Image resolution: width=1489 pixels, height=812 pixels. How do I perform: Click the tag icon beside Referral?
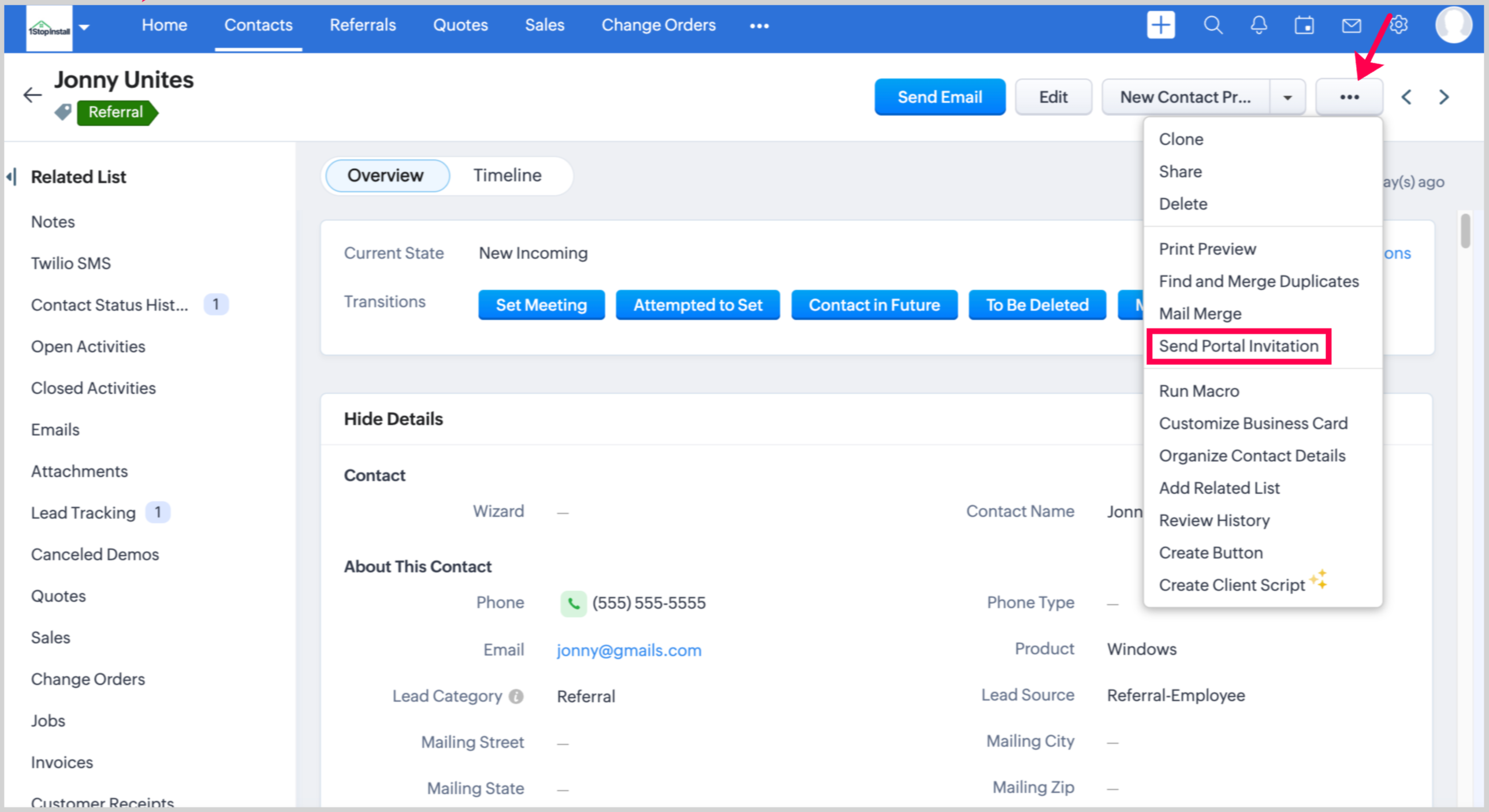point(62,112)
